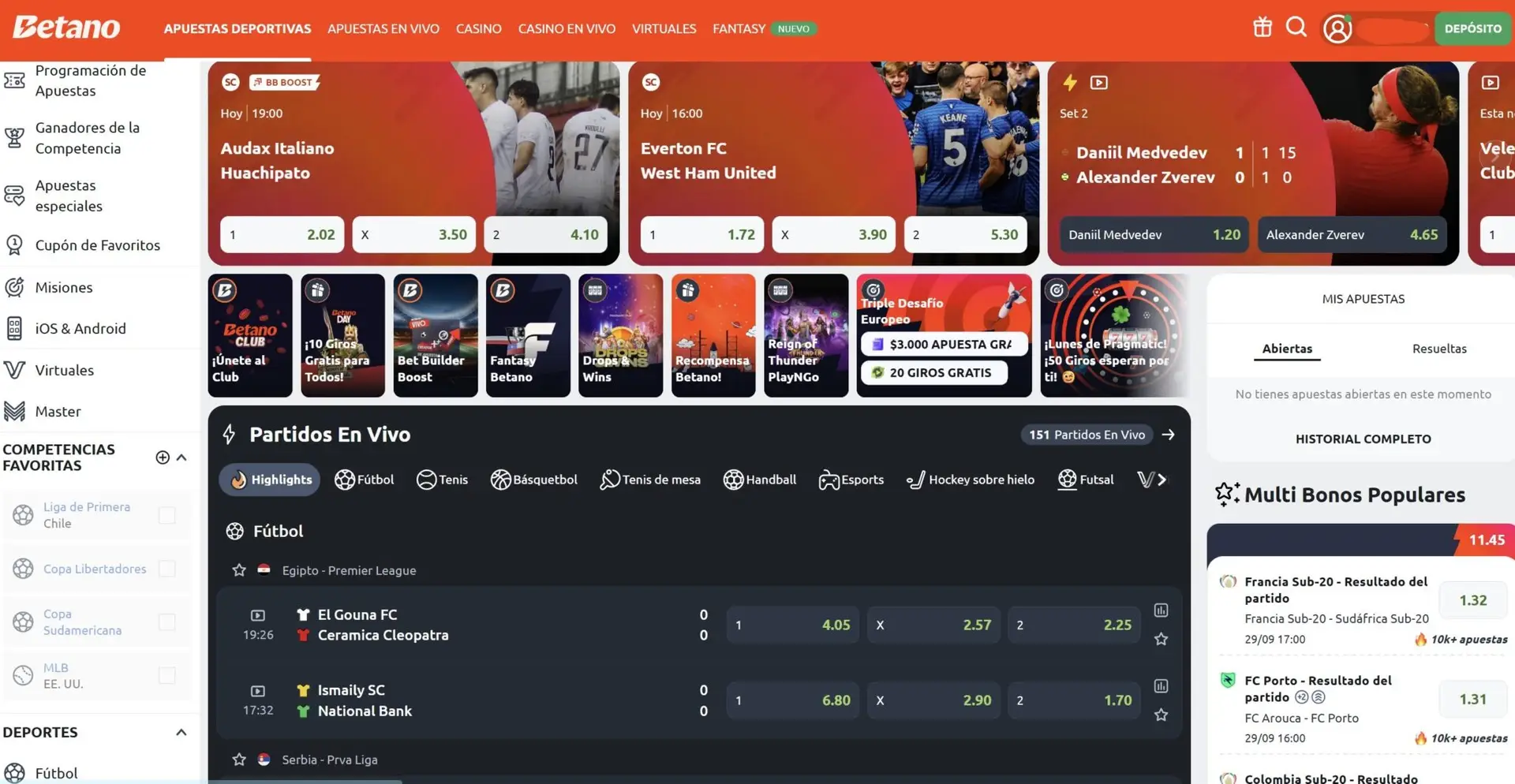This screenshot has width=1515, height=784.
Task: Open all live matches arrow icon
Action: pos(1169,435)
